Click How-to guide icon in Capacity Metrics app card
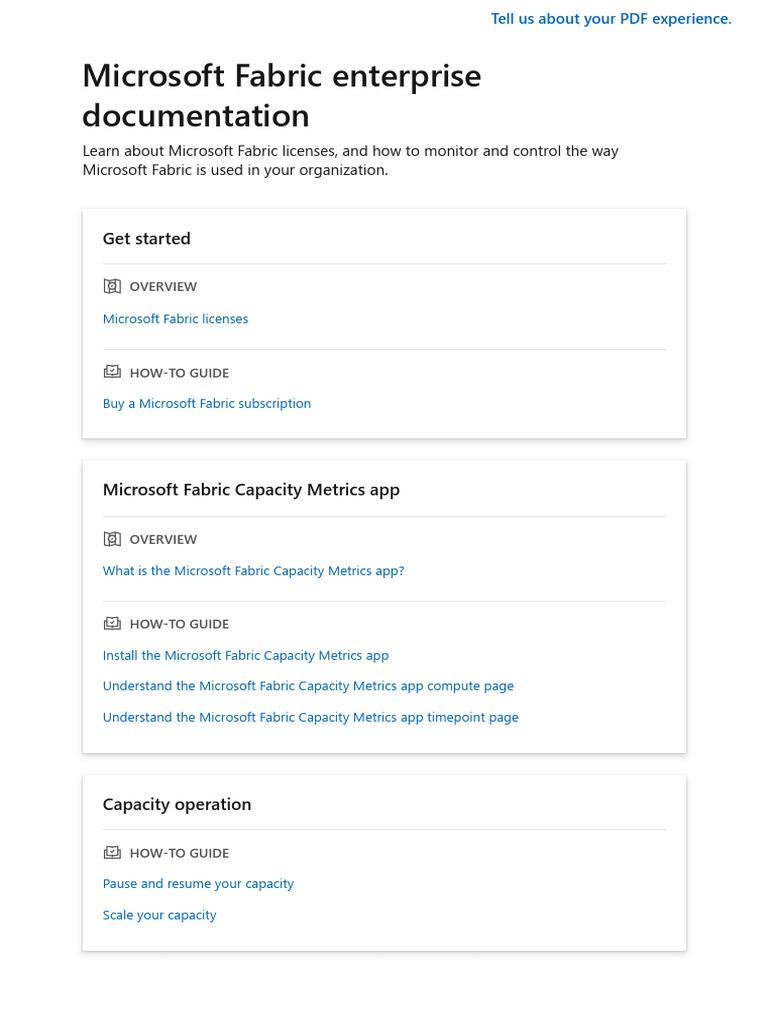768x1024 pixels. tap(112, 624)
